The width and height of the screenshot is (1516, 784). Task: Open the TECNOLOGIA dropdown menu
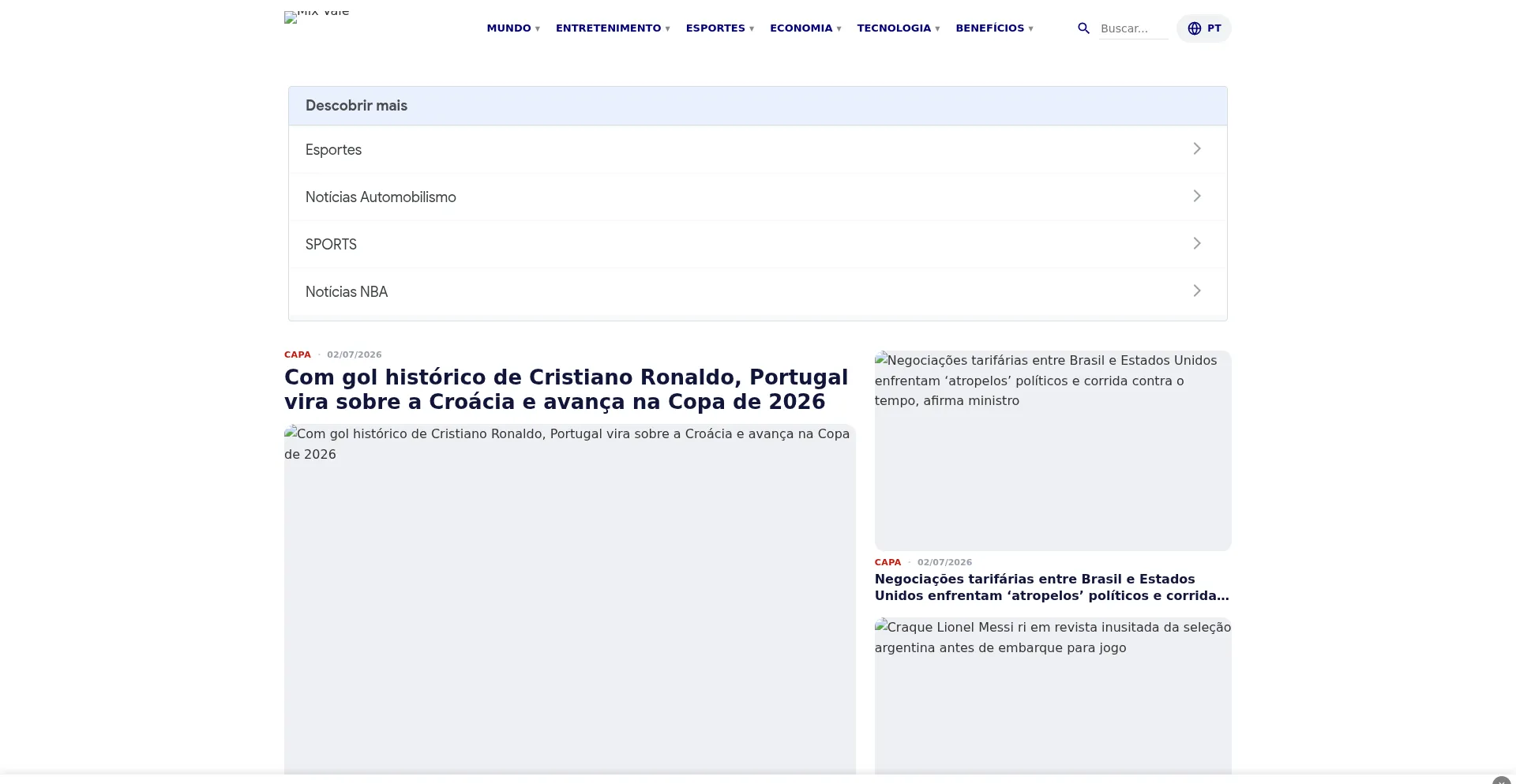pos(899,28)
